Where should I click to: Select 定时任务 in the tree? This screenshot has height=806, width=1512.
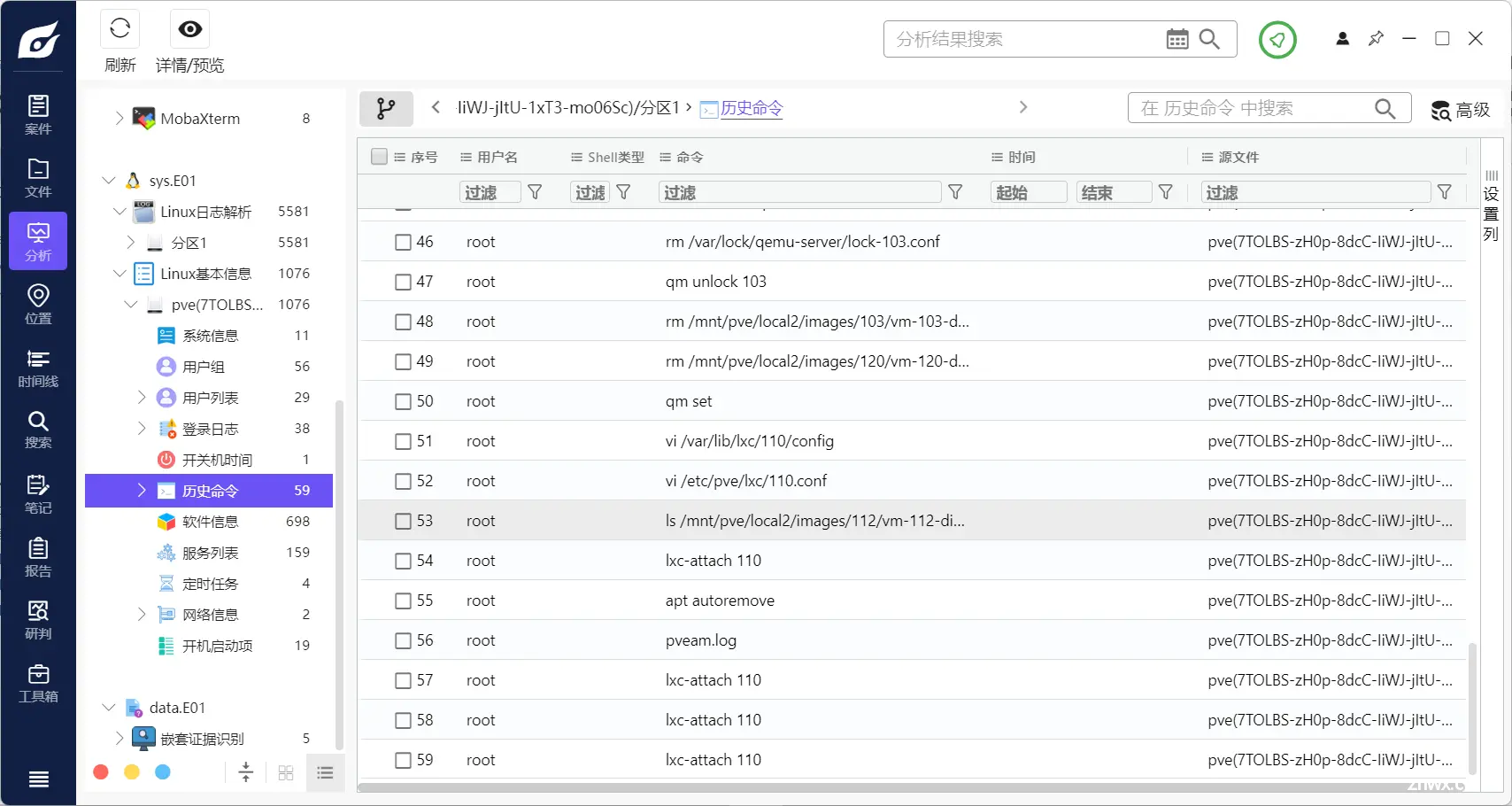[209, 584]
